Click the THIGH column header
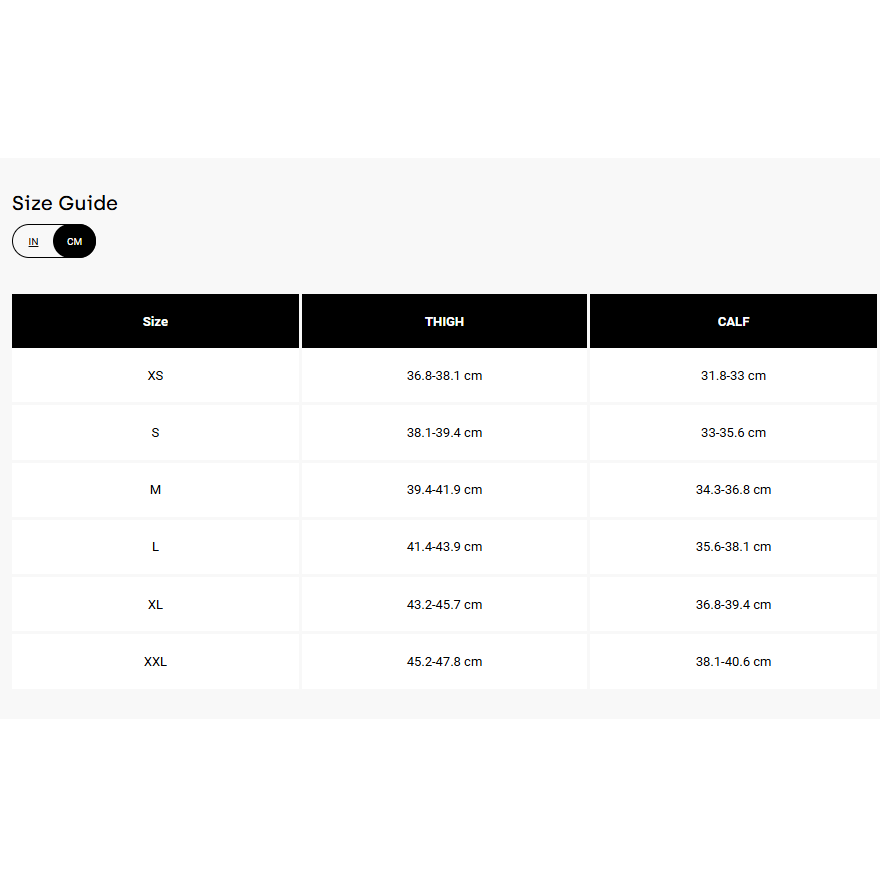This screenshot has height=880, width=880. coord(444,322)
